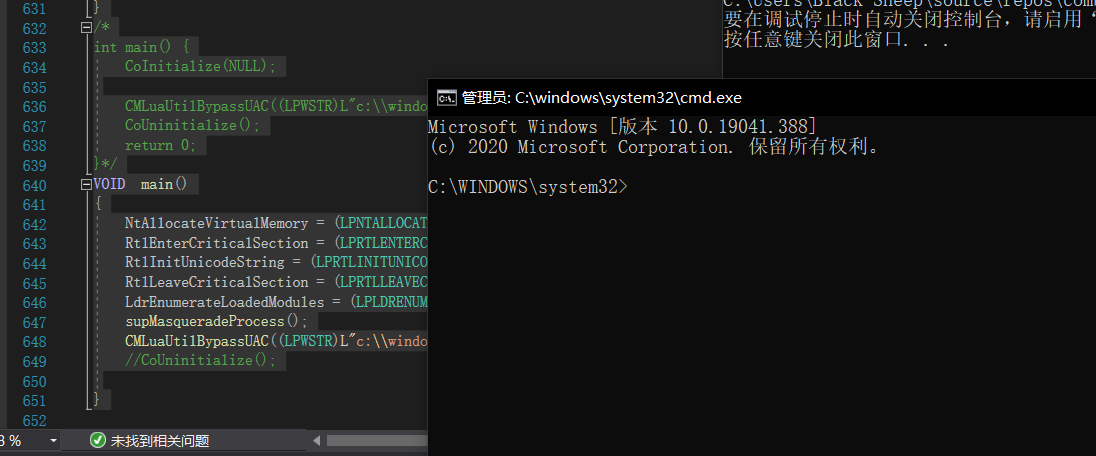The image size is (1096, 456).
Task: Click the RtlInitUnicodeString identifier
Action: [x=205, y=263]
